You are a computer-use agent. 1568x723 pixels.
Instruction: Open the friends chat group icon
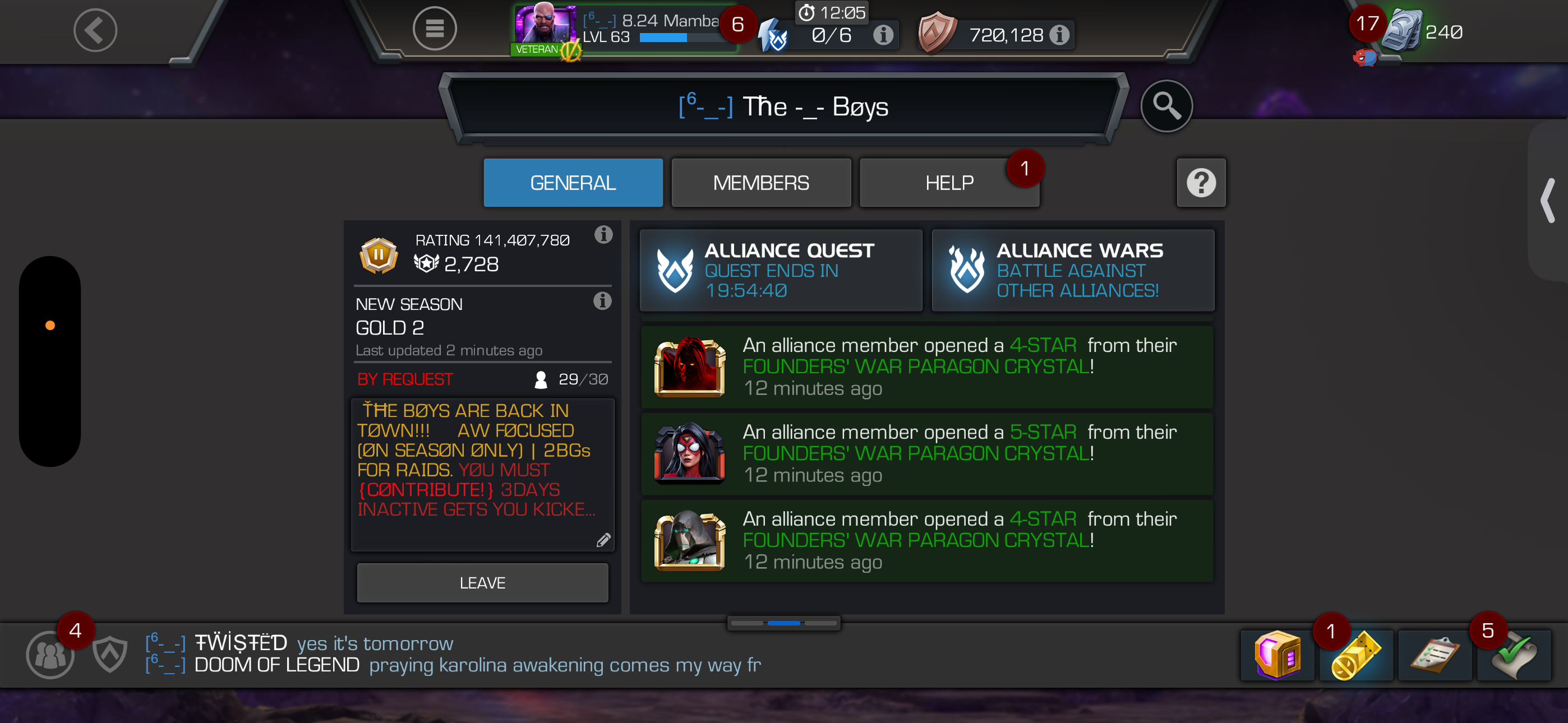click(50, 655)
